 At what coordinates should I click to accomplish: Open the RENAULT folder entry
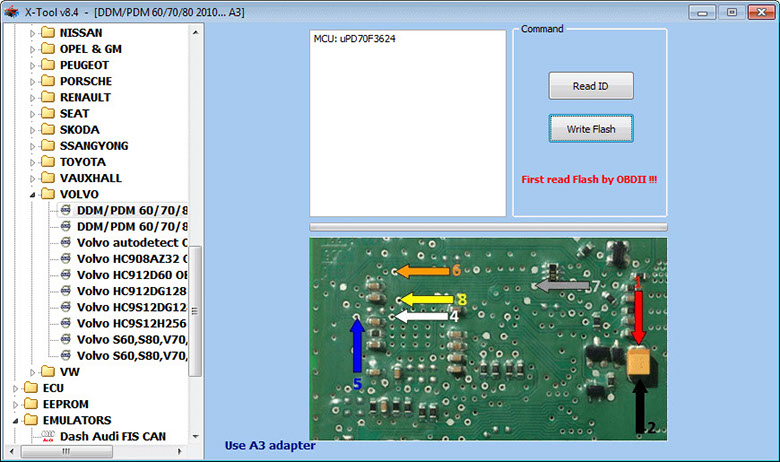point(85,97)
